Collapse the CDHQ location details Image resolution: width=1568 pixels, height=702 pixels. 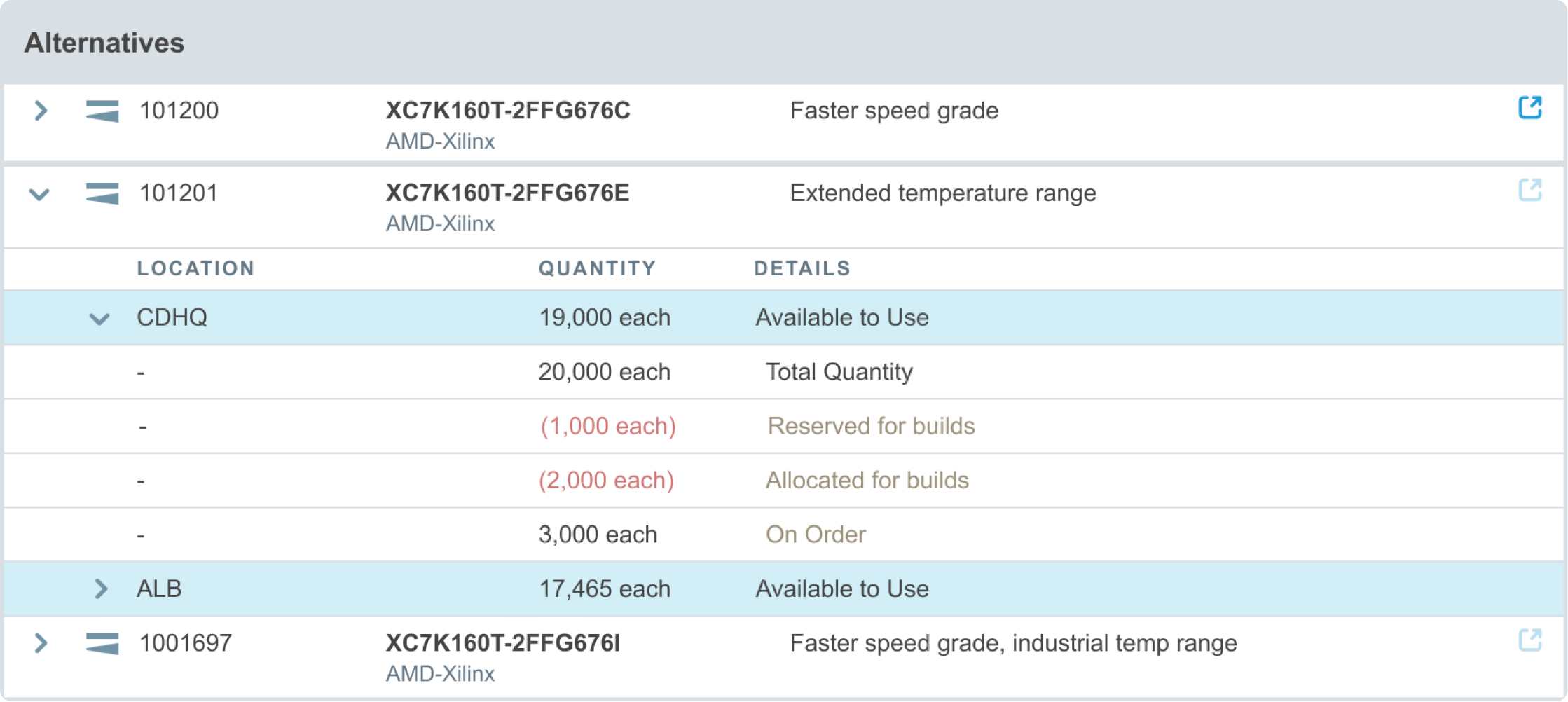(99, 319)
